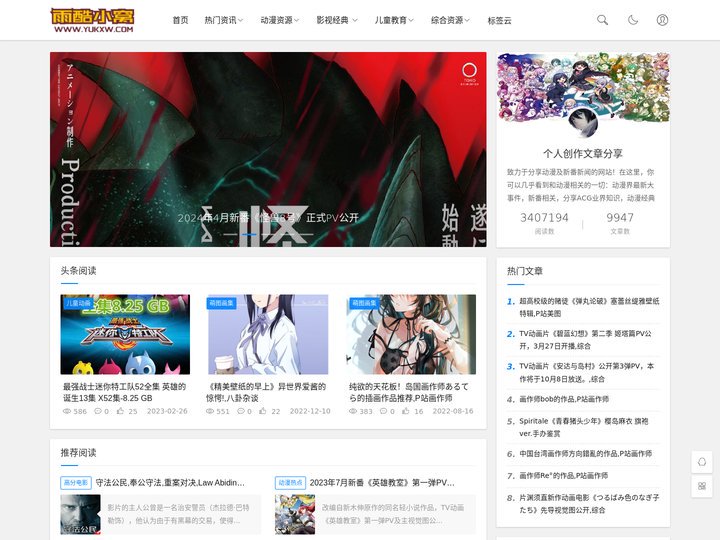Viewport: 720px width, 540px height.
Task: Click the 2022-12-10 post date
Action: coord(310,411)
